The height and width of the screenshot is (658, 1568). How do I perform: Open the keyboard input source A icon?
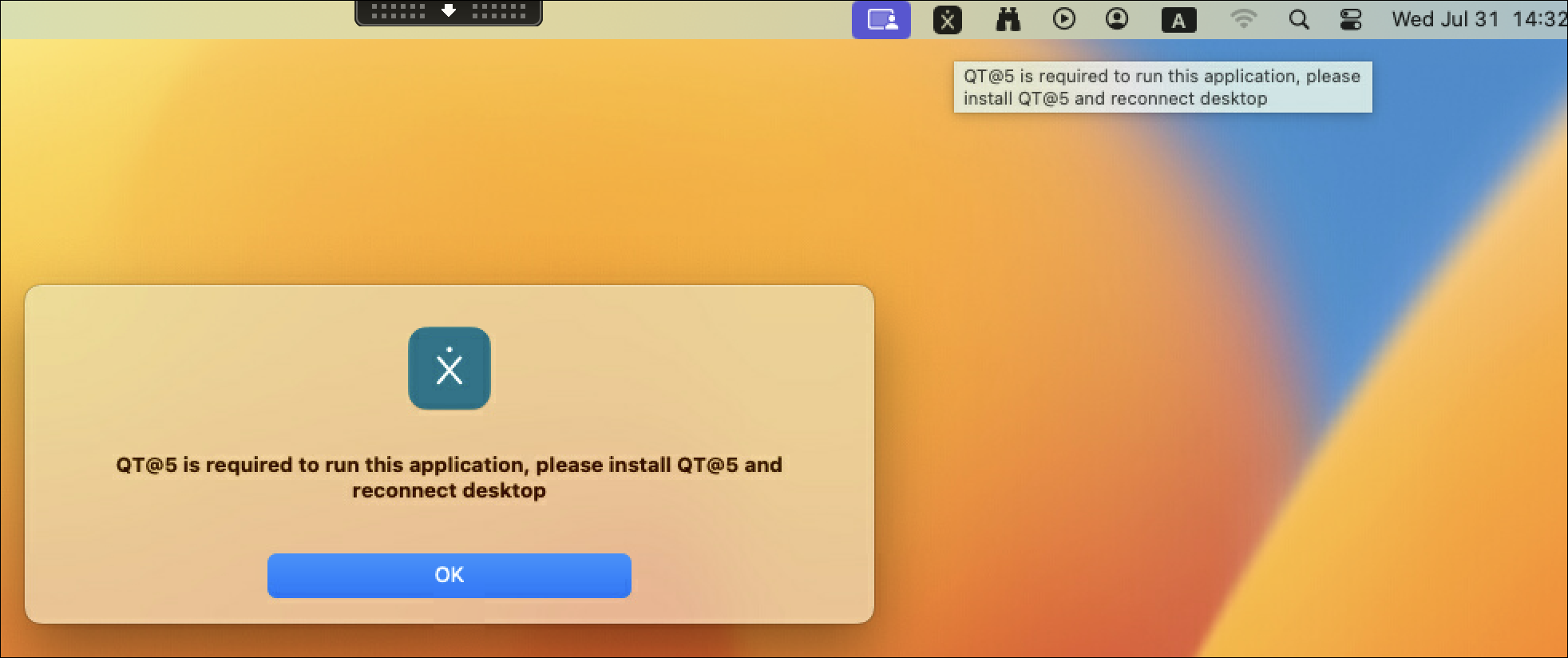[x=1178, y=20]
